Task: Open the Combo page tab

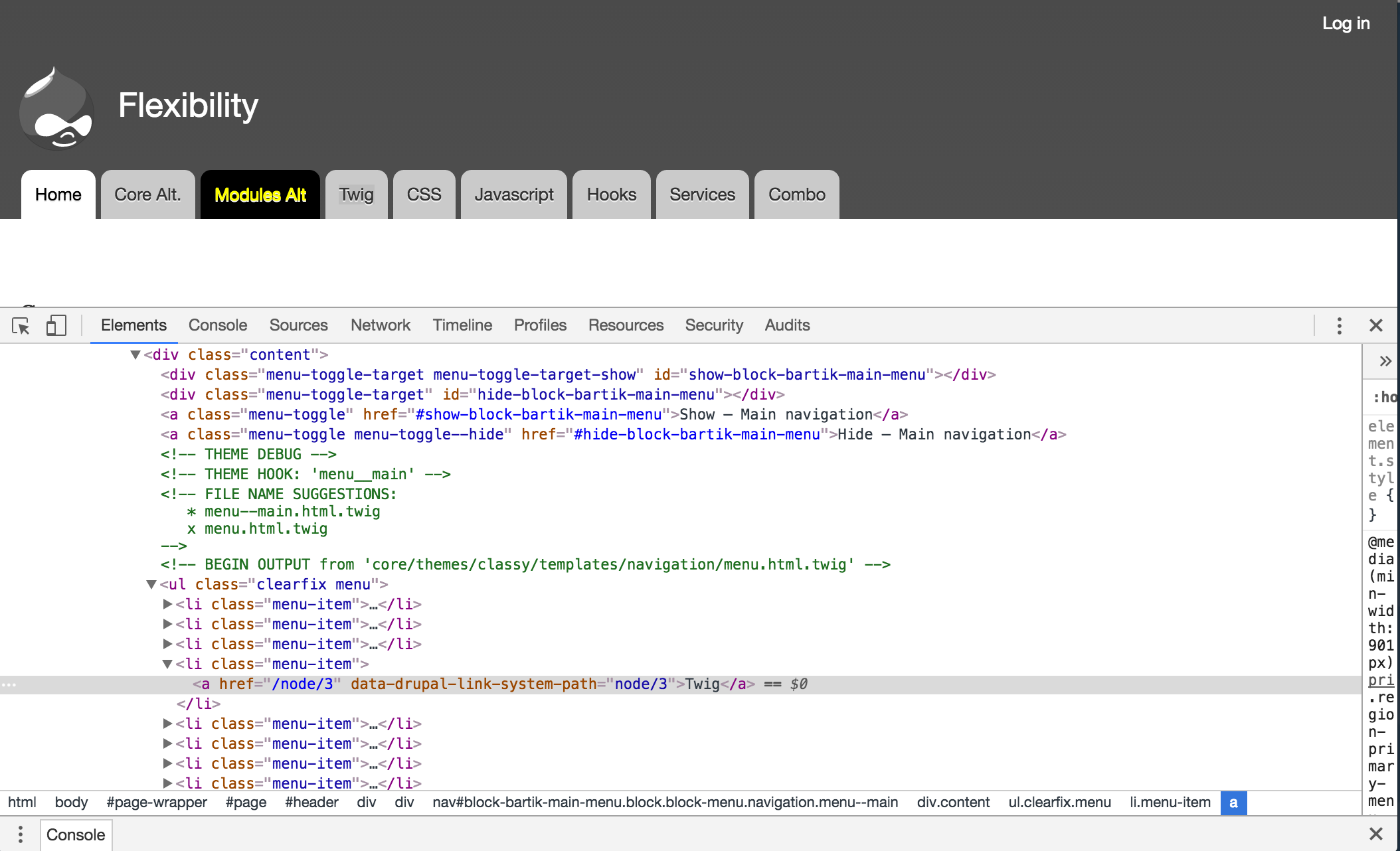Action: [797, 194]
